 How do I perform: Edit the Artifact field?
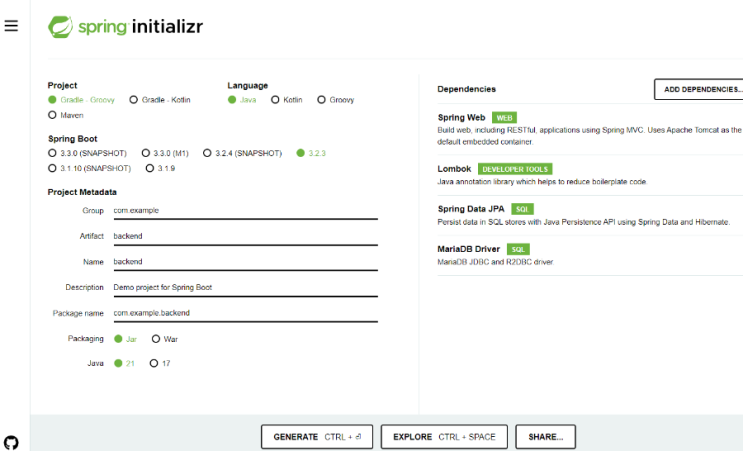click(245, 236)
